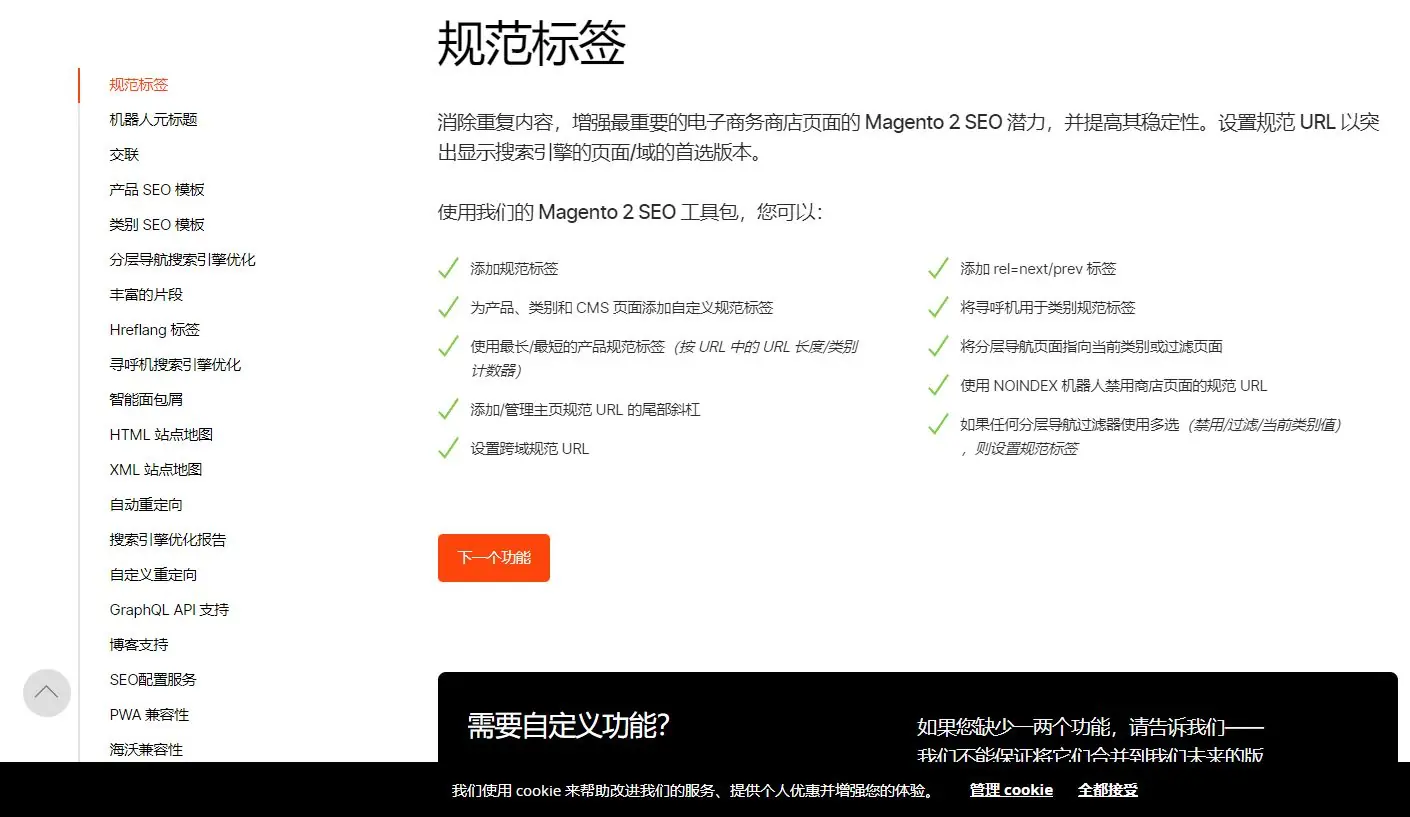Select 寻呼机搜索引擎优化 in sidebar
1410x817 pixels.
tap(175, 365)
